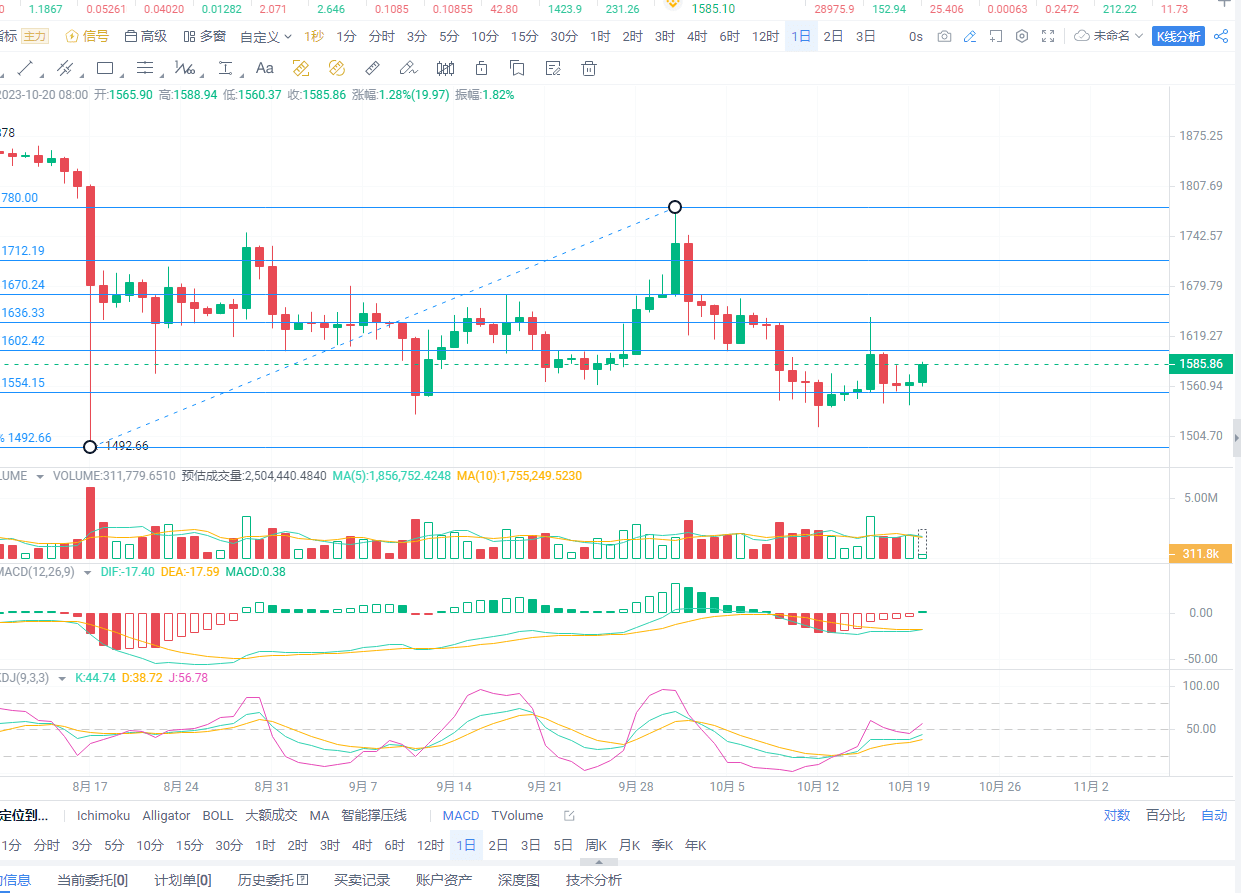Select the trend line drawing tool
Image resolution: width=1241 pixels, height=893 pixels.
(x=25, y=68)
